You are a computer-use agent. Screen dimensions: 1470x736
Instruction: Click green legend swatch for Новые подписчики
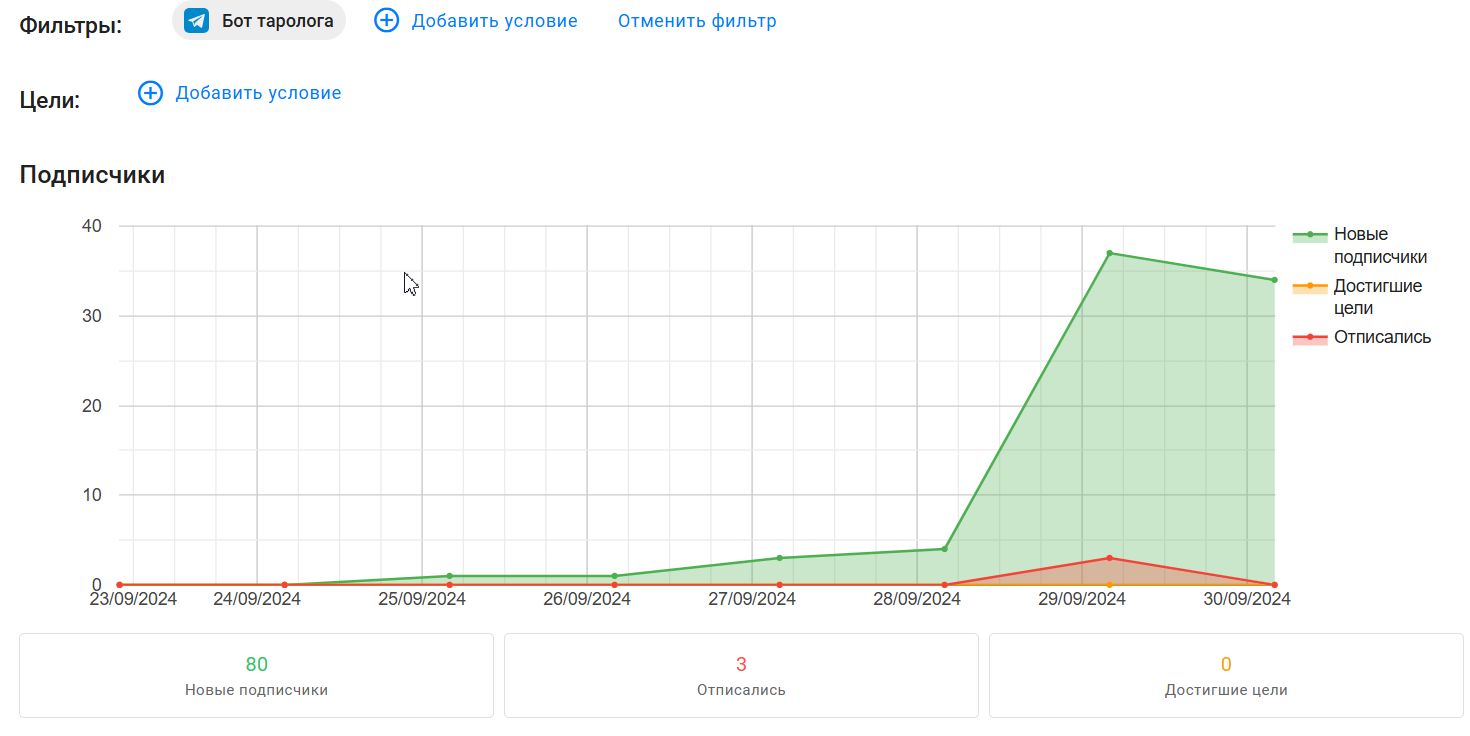(x=1310, y=235)
